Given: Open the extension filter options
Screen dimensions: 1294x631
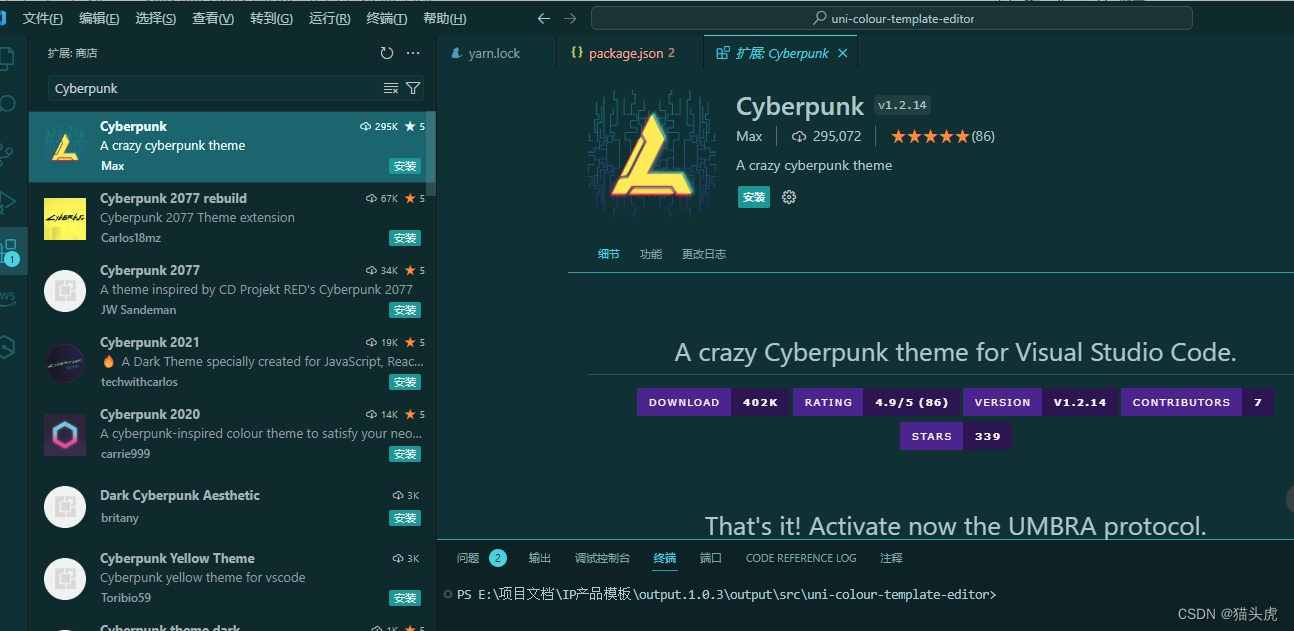Looking at the screenshot, I should click(x=413, y=89).
